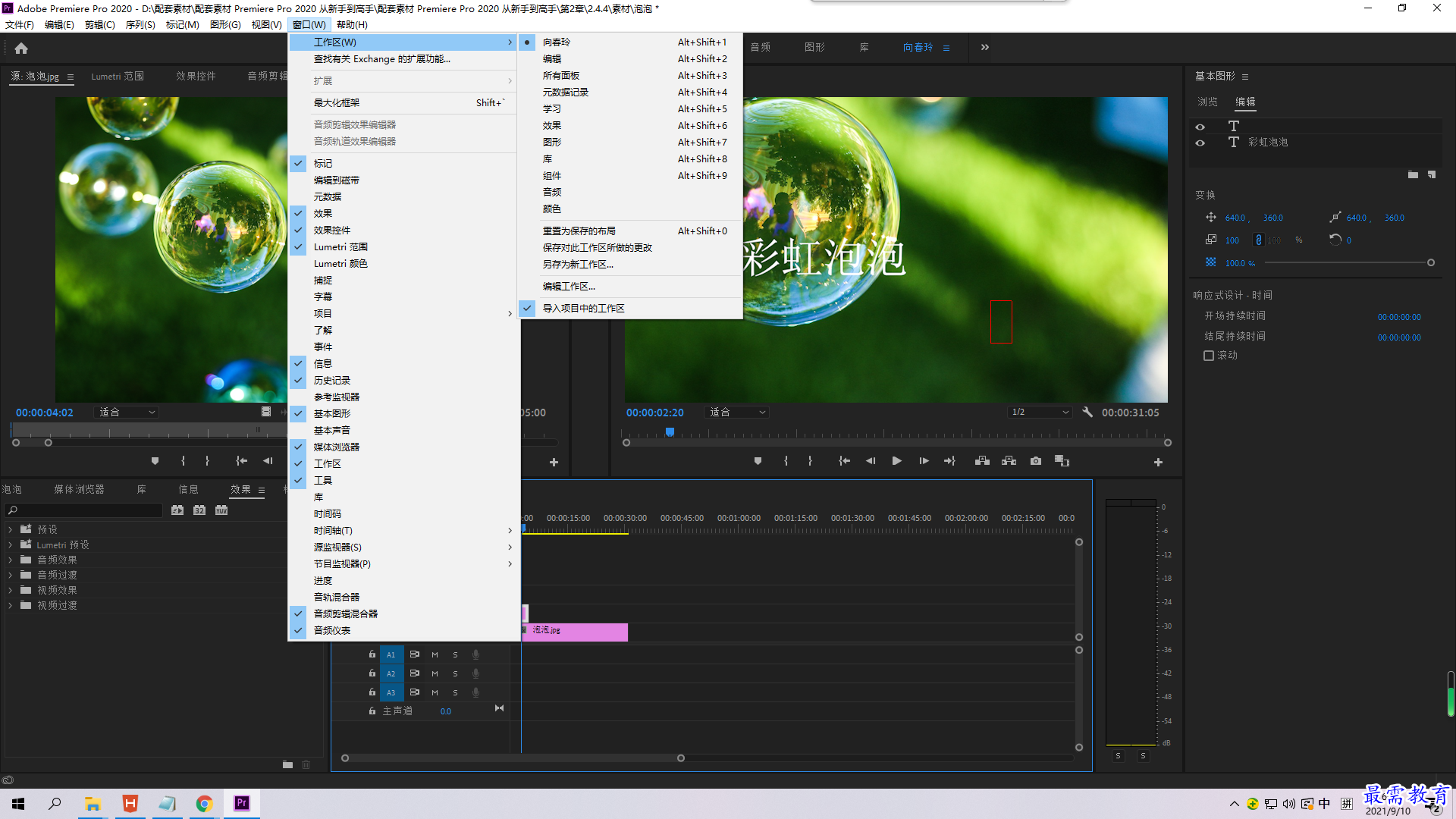Image resolution: width=1456 pixels, height=819 pixels.
Task: Select 所有面板 workspace from submenu
Action: (x=629, y=75)
